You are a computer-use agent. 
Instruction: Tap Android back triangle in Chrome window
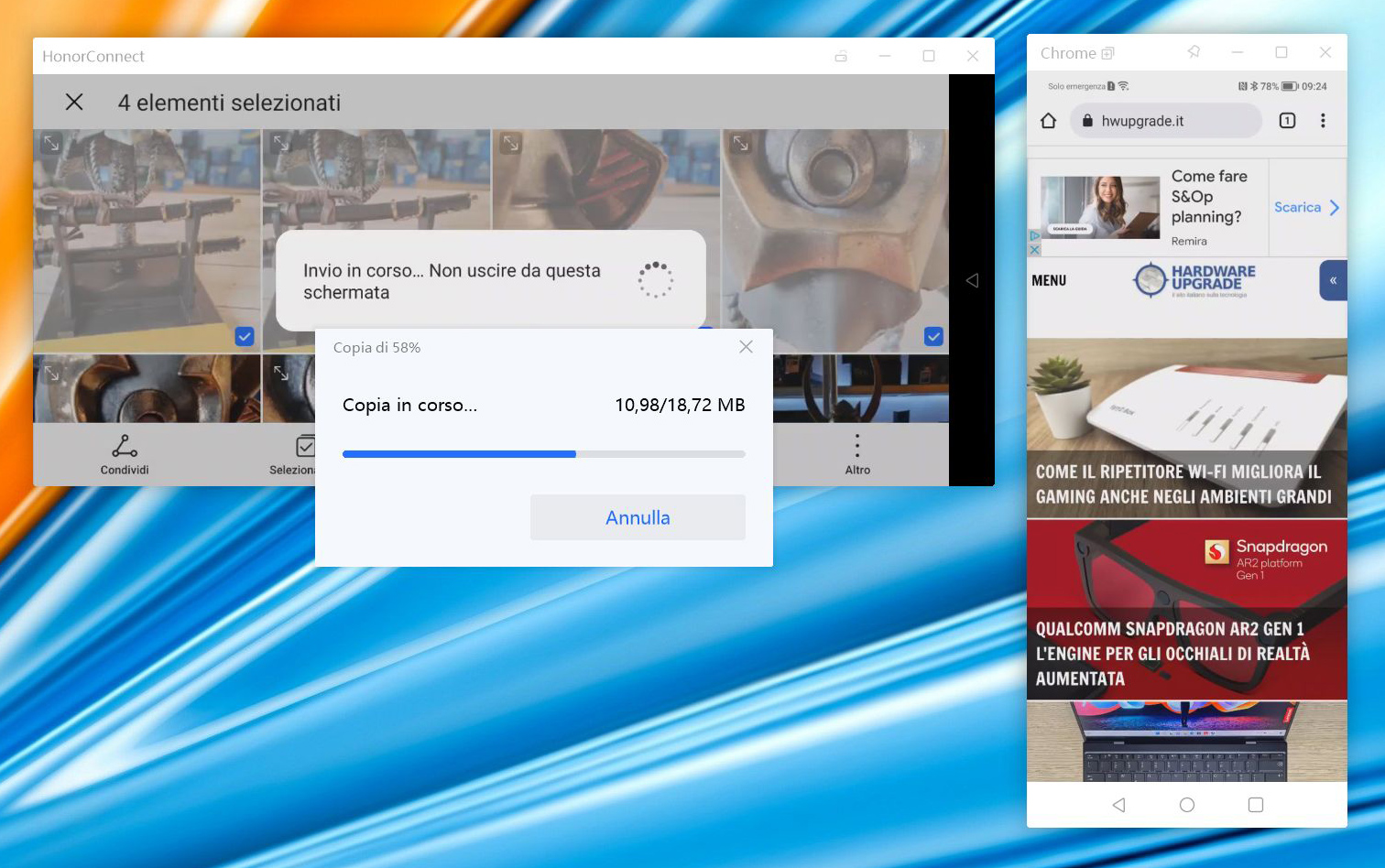[x=1118, y=805]
